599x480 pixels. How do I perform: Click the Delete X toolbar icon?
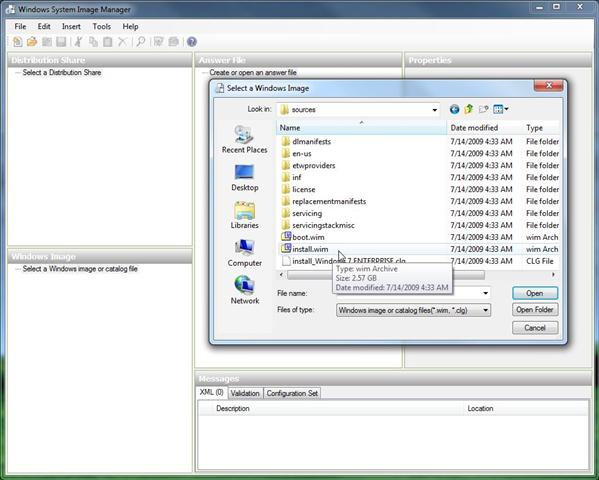tap(122, 42)
